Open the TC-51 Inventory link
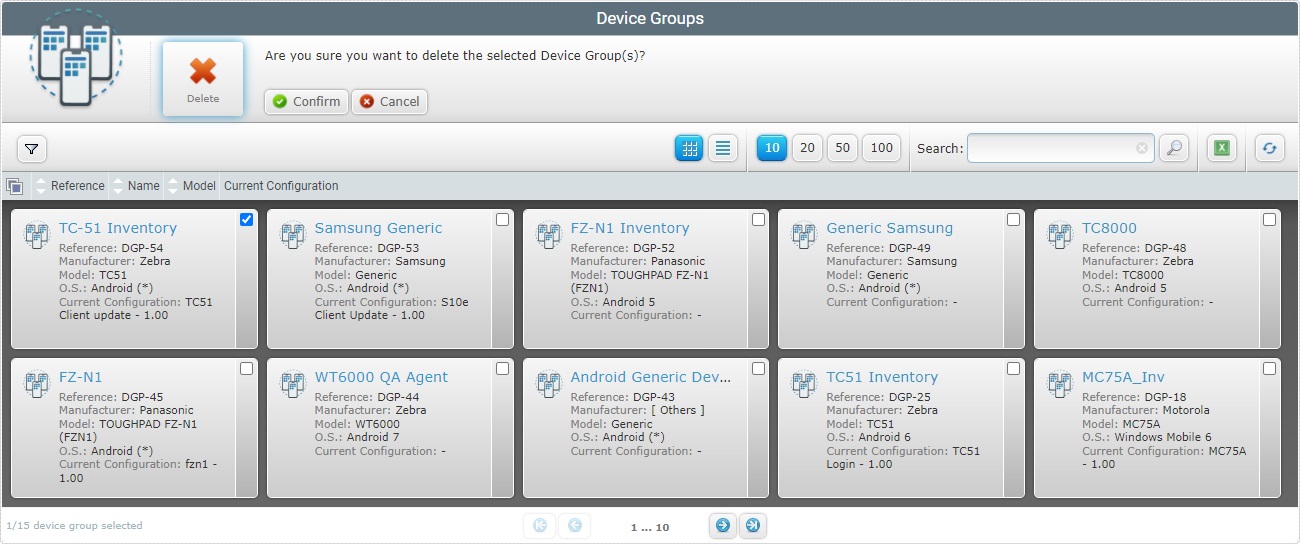This screenshot has width=1300, height=544. click(x=118, y=228)
